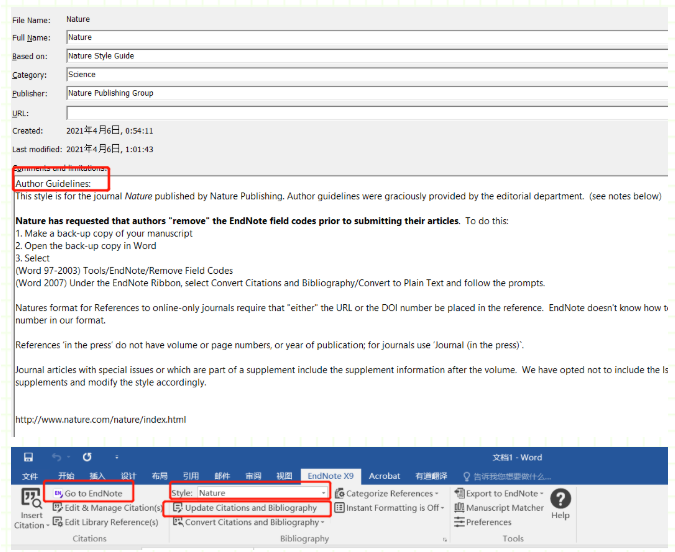The image size is (675, 552).
Task: Open Categorize References menu
Action: pyautogui.click(x=387, y=493)
